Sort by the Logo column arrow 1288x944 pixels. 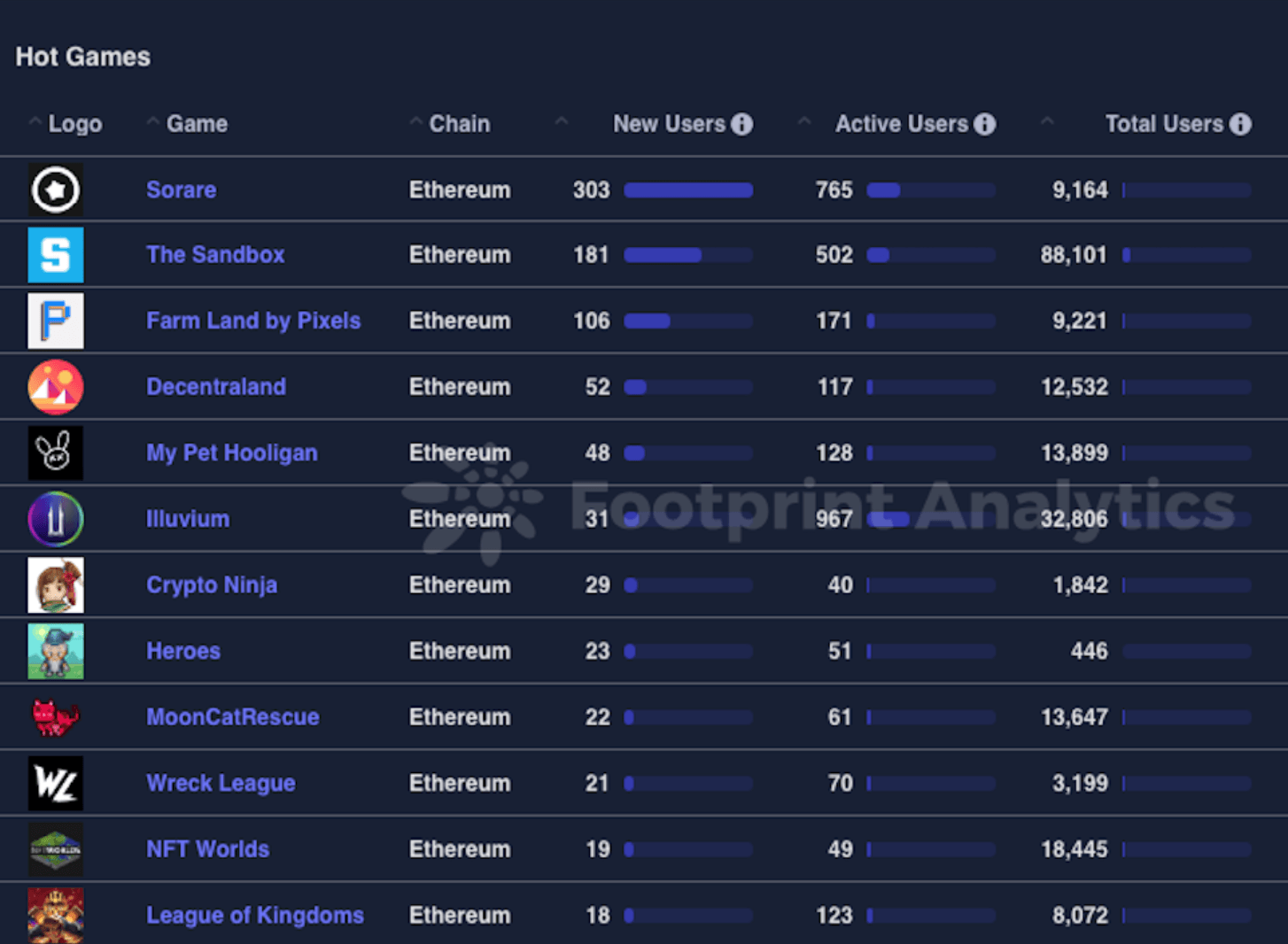click(x=35, y=121)
